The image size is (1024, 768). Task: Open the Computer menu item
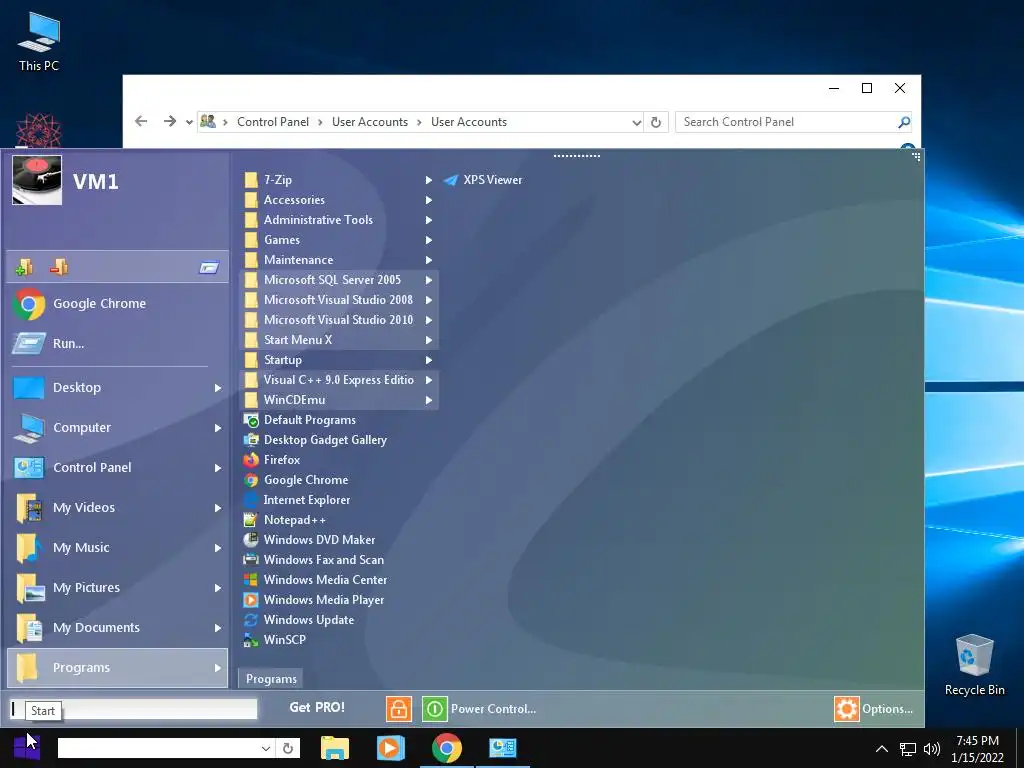[118, 428]
